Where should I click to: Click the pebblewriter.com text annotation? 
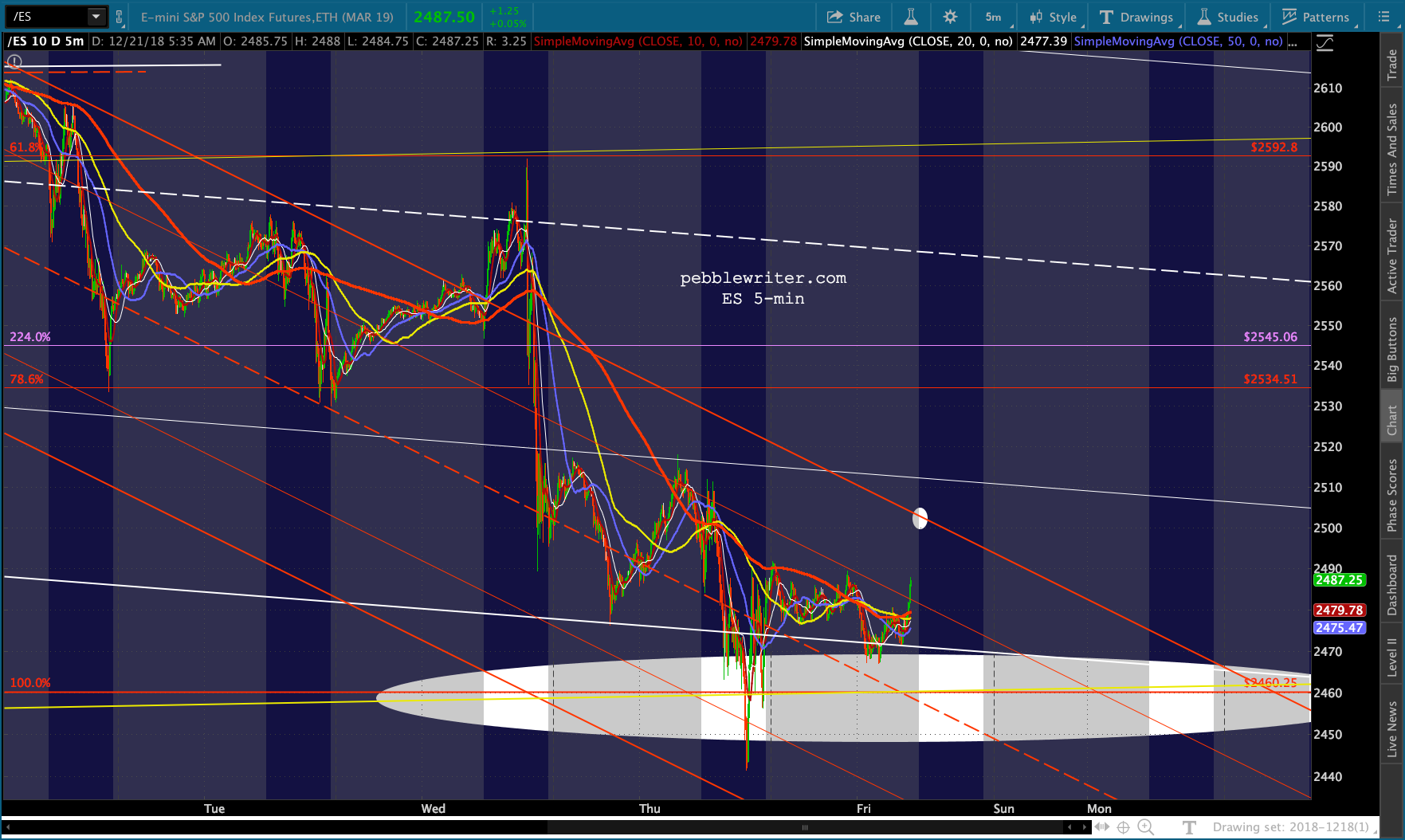point(763,278)
